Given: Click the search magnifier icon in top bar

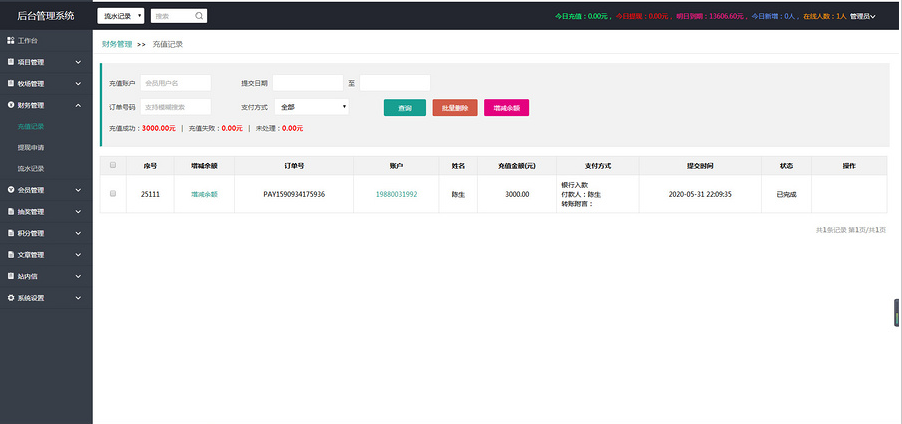Looking at the screenshot, I should click(199, 16).
